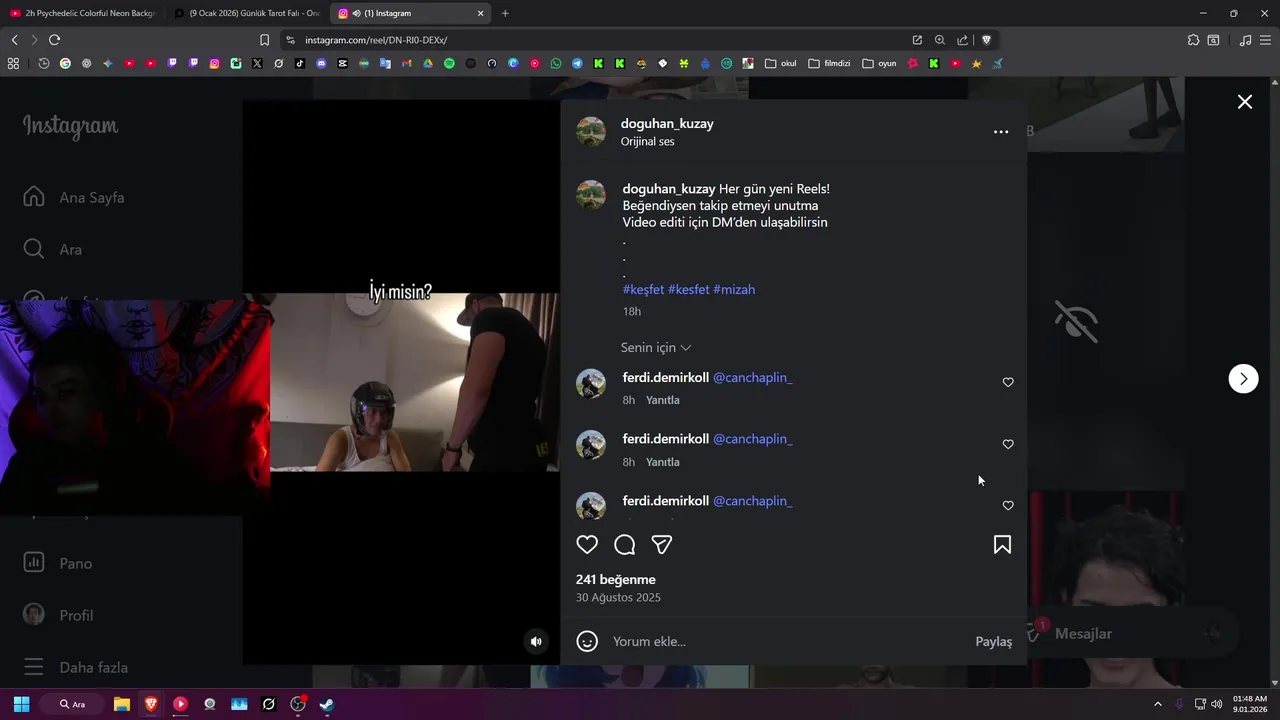
Task: Open the WhatsApp bookmark icon
Action: 556,63
